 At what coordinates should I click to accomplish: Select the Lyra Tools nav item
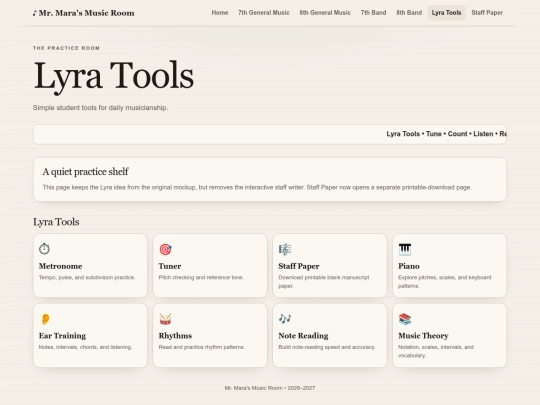pos(446,13)
